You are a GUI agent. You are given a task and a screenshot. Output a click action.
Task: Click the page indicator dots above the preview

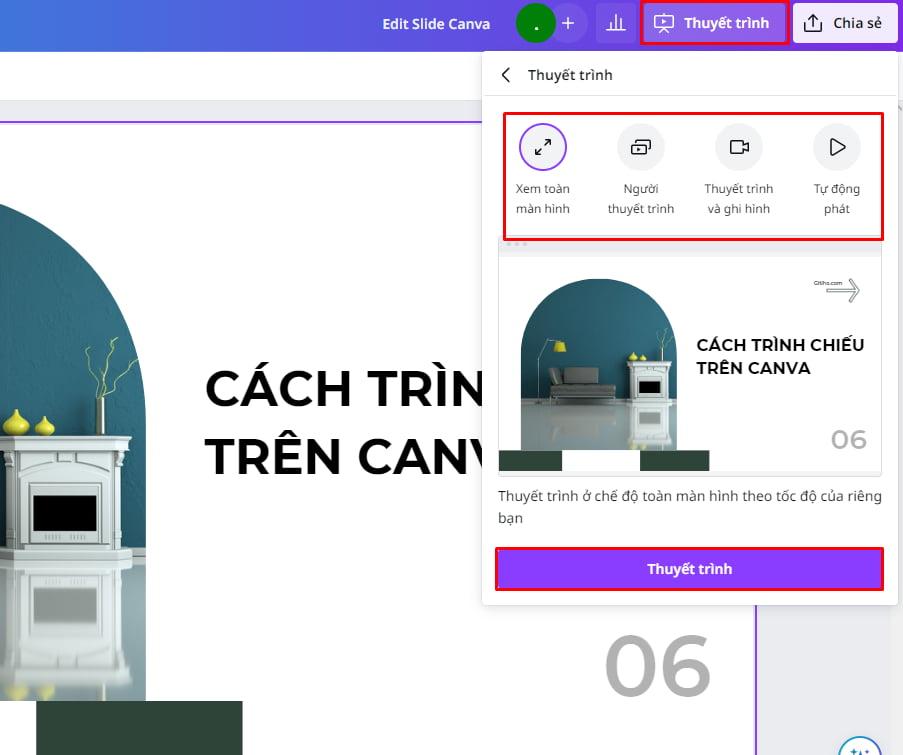516,243
